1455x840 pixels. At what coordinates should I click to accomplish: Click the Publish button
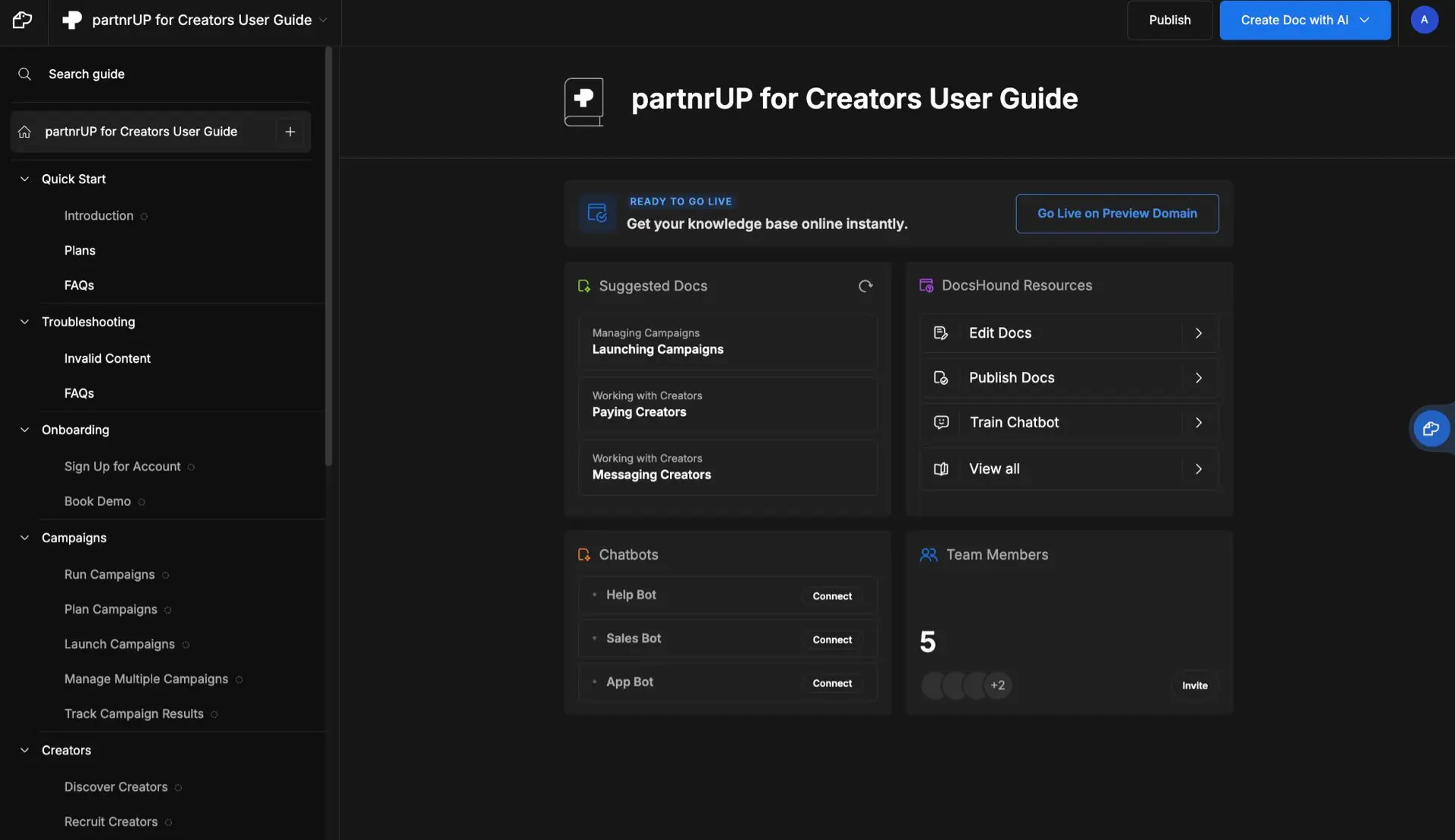pyautogui.click(x=1169, y=20)
